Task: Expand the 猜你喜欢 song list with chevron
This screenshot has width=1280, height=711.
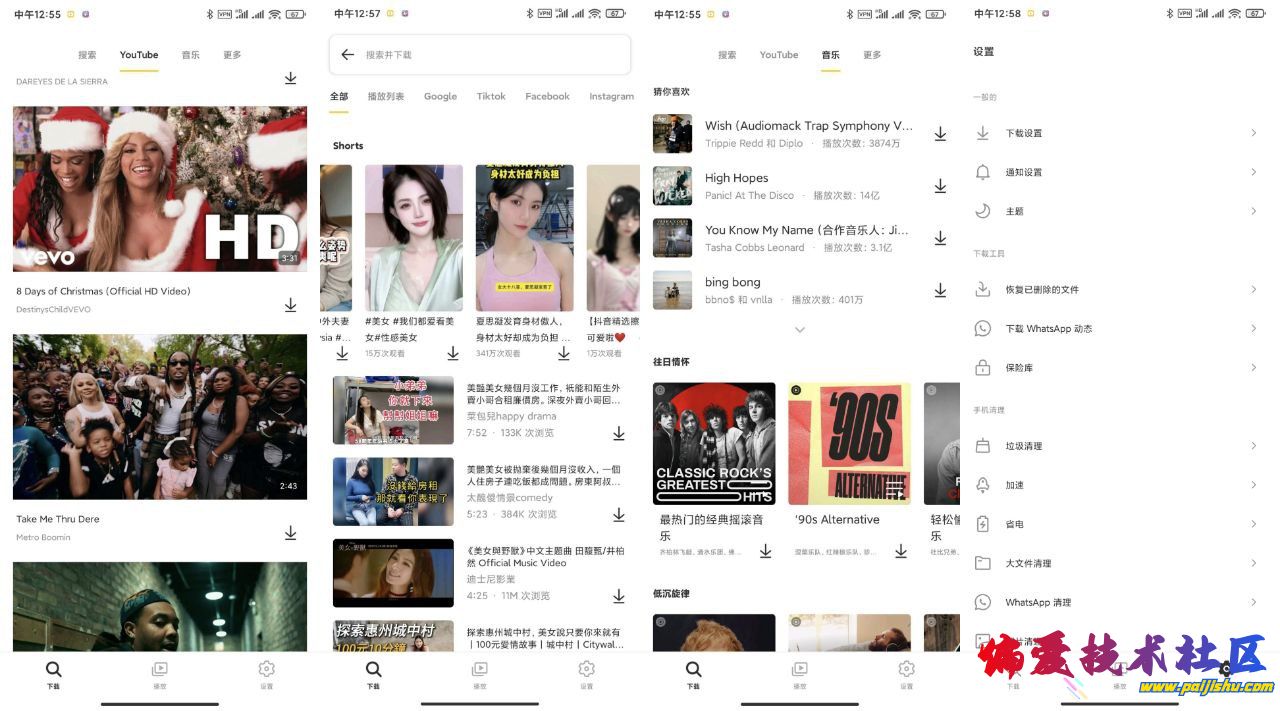Action: click(799, 329)
